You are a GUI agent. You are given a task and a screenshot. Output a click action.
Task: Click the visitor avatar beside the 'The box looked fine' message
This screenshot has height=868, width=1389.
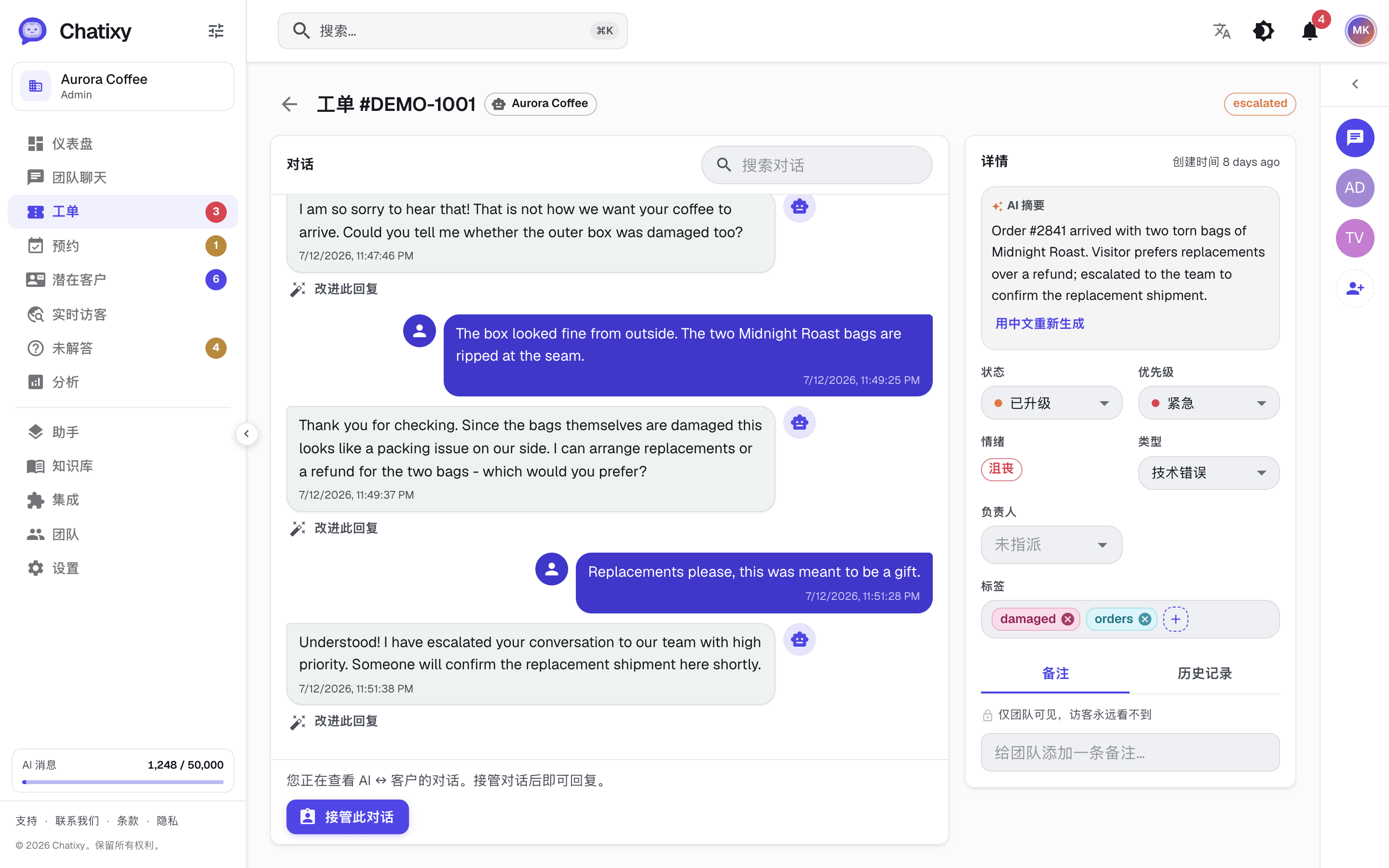(420, 331)
